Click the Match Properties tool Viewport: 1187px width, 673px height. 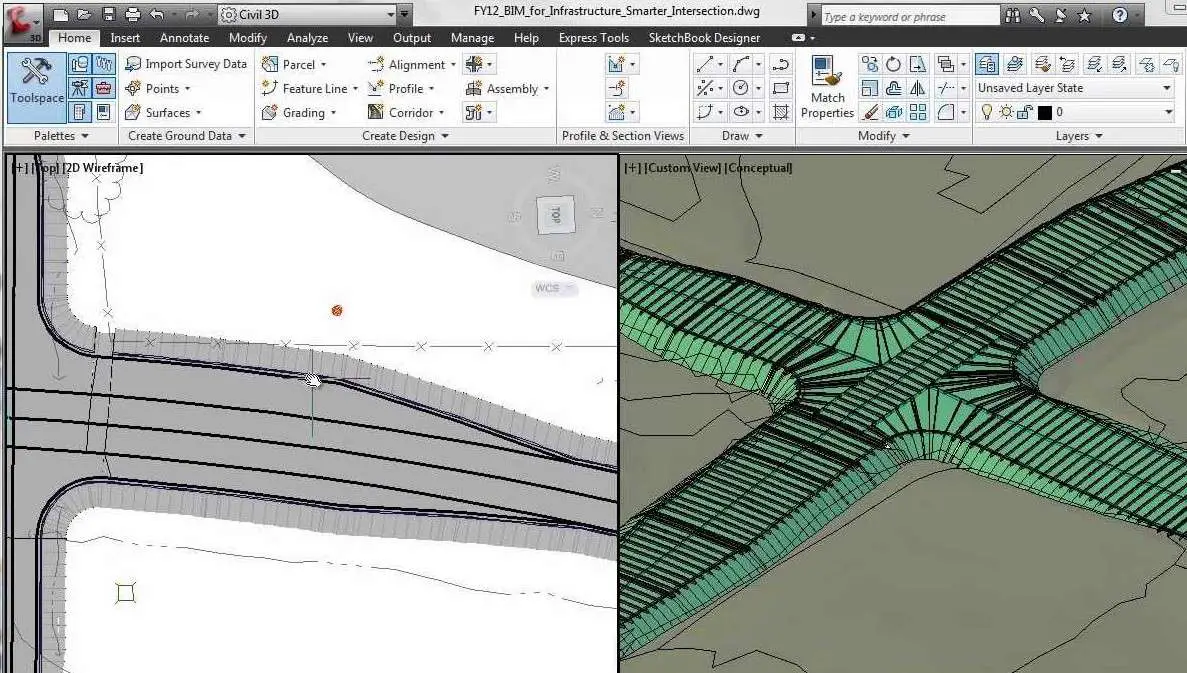(x=827, y=87)
